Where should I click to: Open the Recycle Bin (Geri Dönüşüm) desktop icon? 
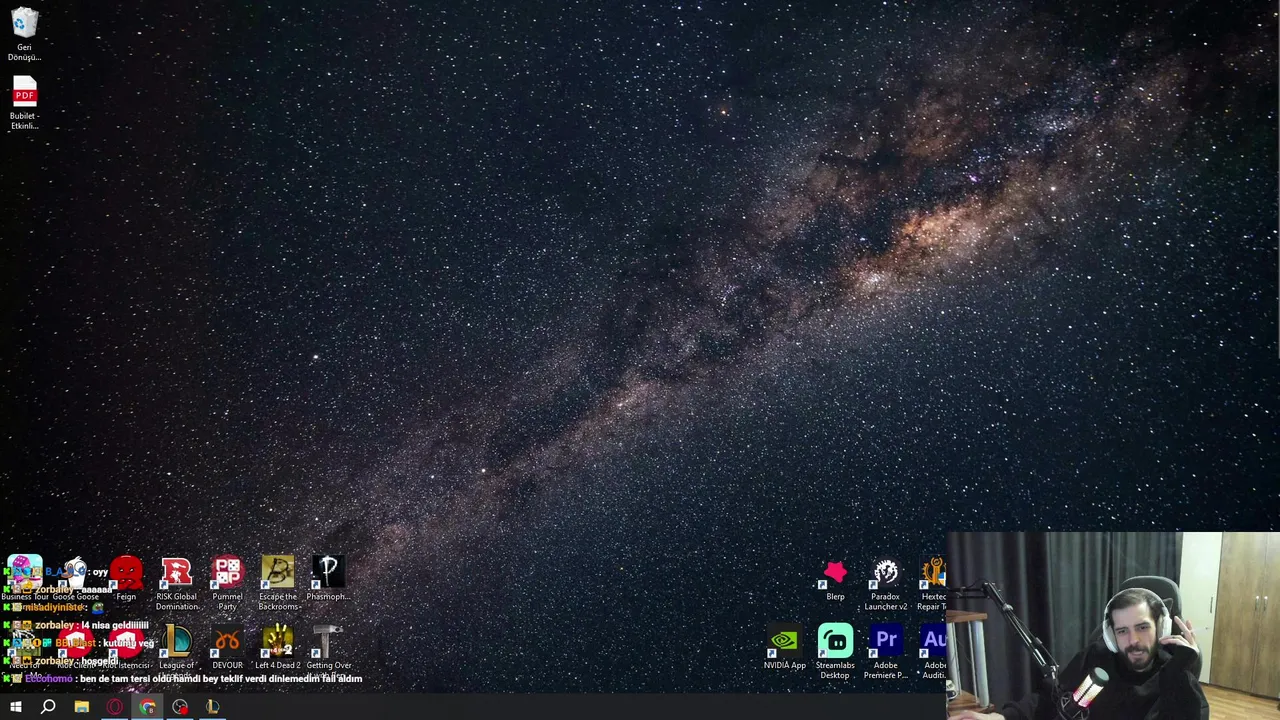tap(24, 33)
